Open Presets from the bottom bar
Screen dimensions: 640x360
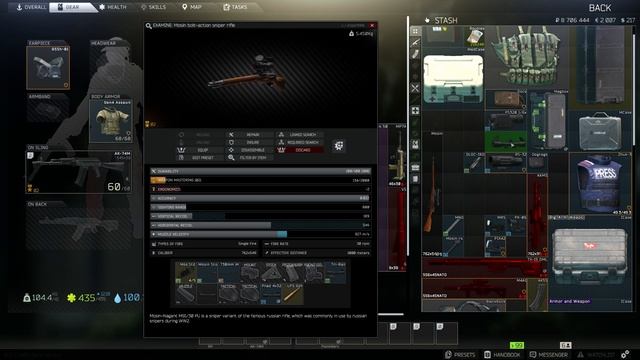[x=460, y=354]
